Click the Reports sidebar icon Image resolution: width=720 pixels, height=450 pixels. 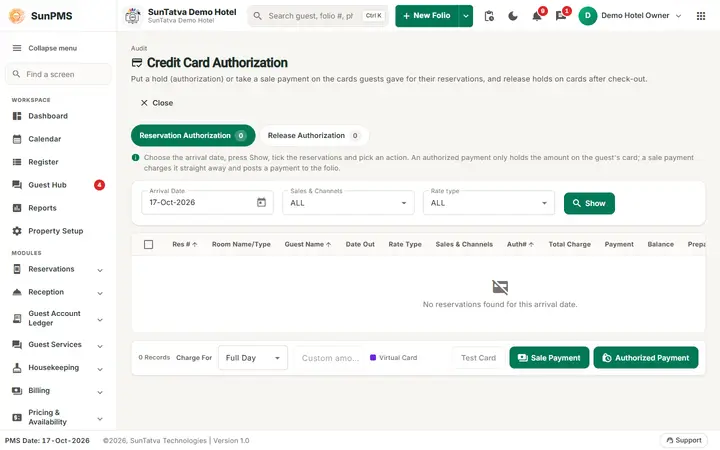[17, 208]
